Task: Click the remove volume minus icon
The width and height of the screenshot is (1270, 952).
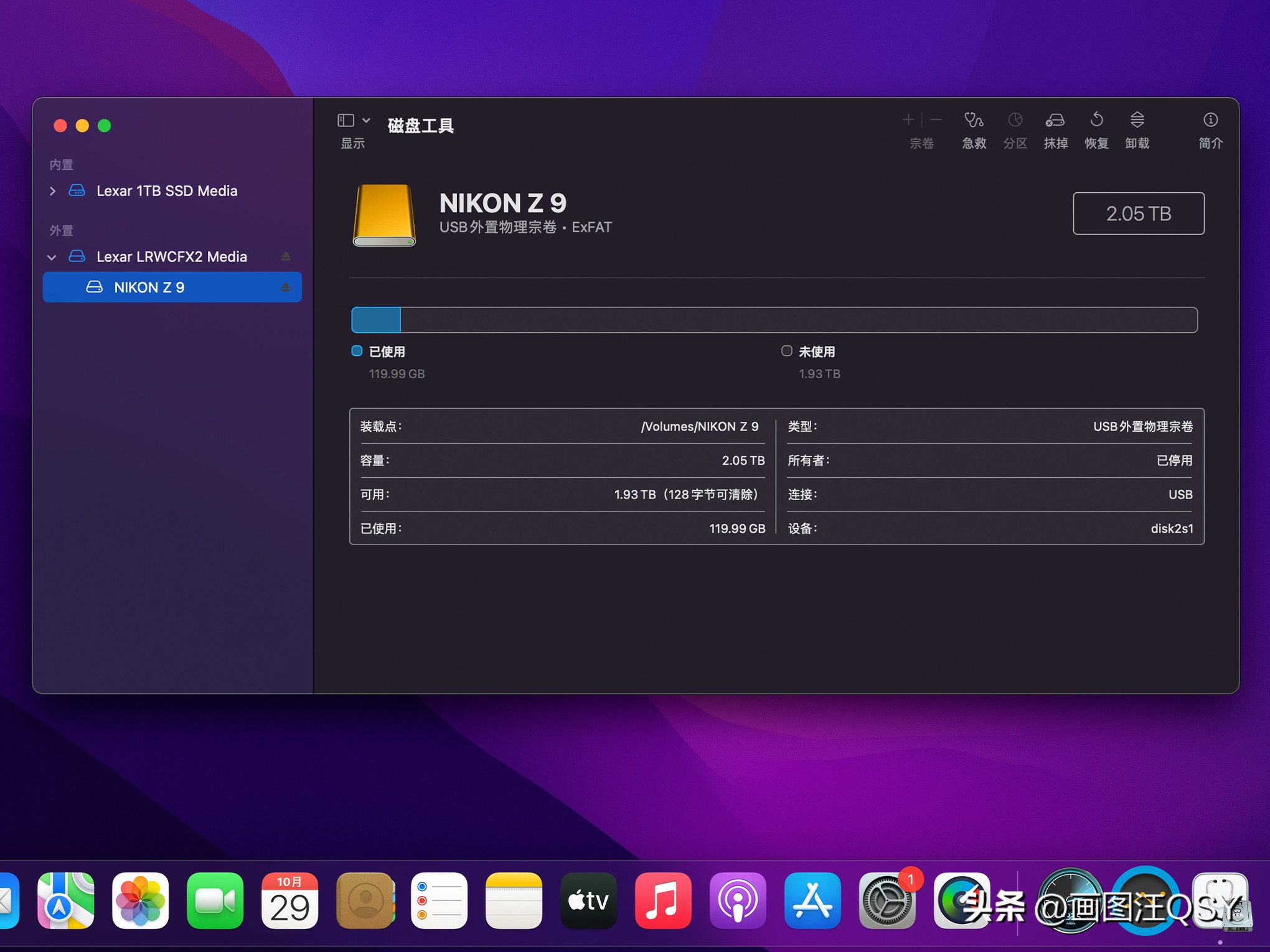Action: [x=936, y=119]
